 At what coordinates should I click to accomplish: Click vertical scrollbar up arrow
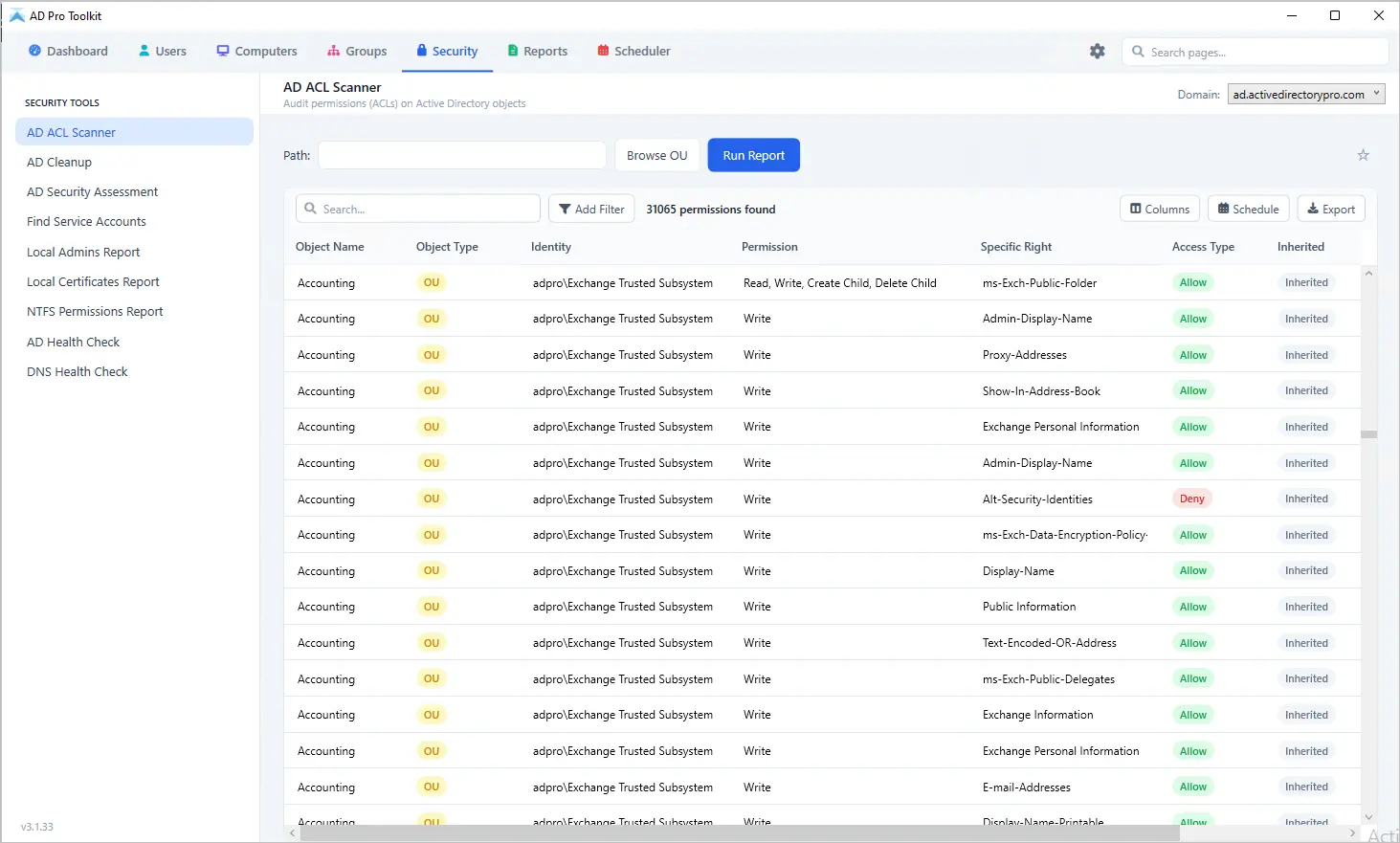[1369, 274]
